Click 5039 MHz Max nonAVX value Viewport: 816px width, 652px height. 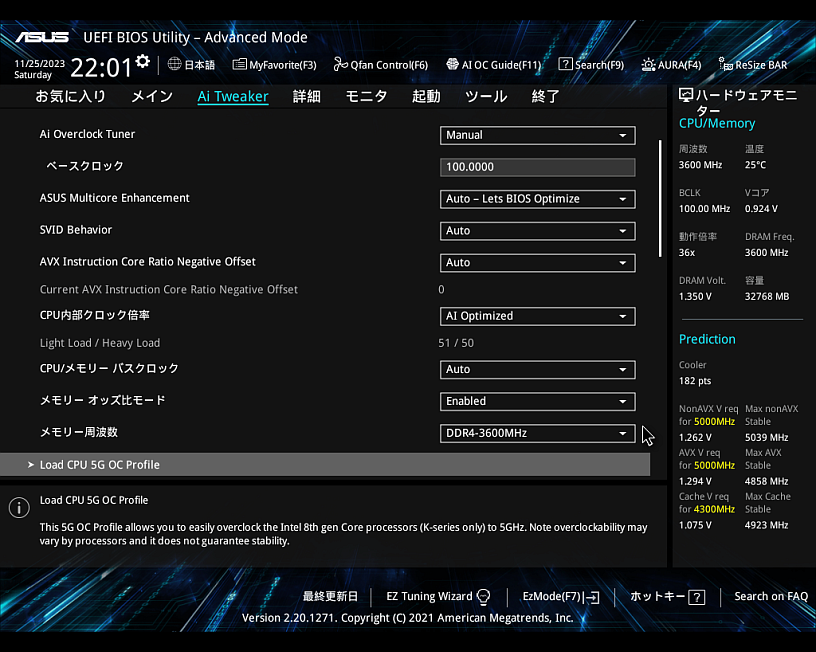[767, 438]
